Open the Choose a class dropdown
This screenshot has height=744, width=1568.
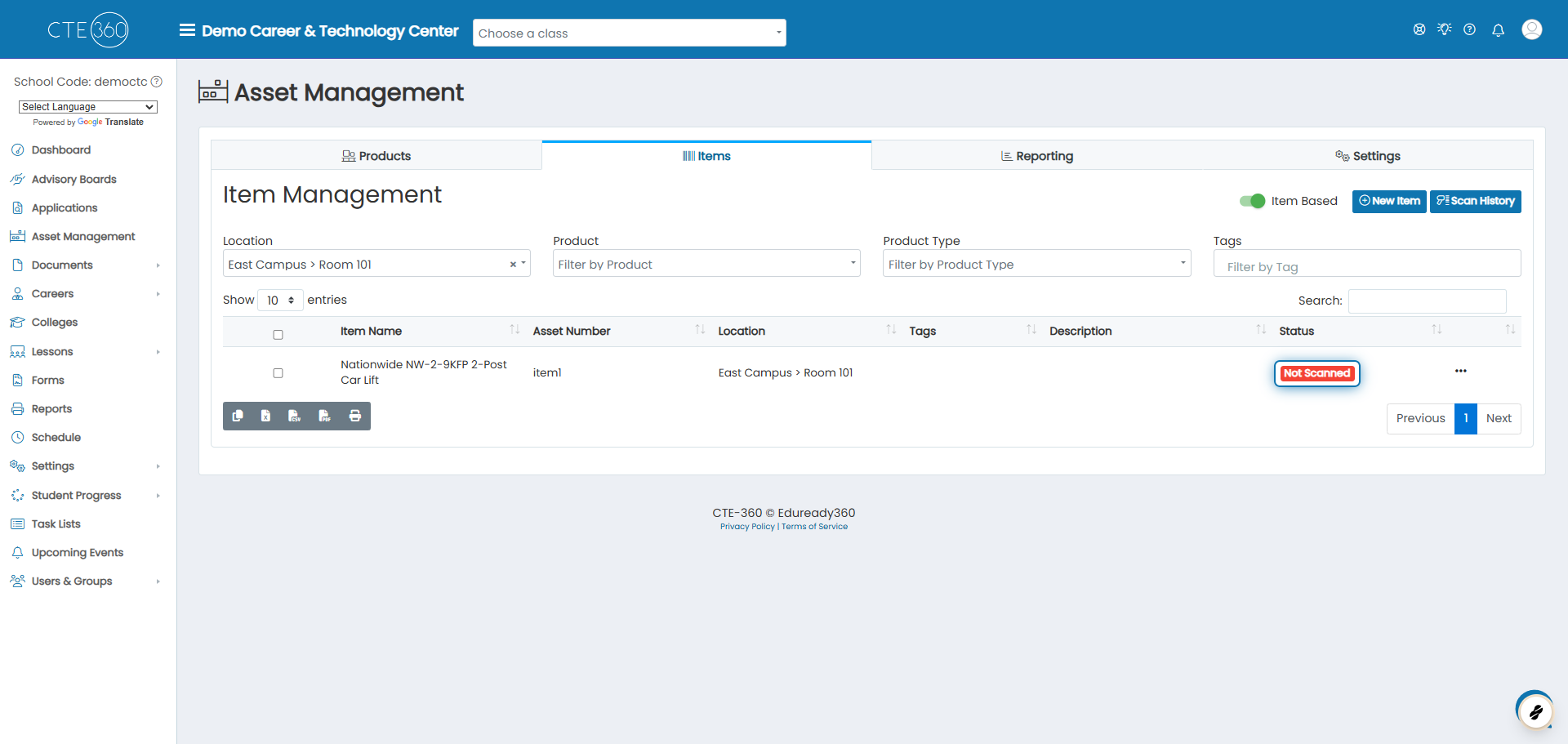[629, 33]
